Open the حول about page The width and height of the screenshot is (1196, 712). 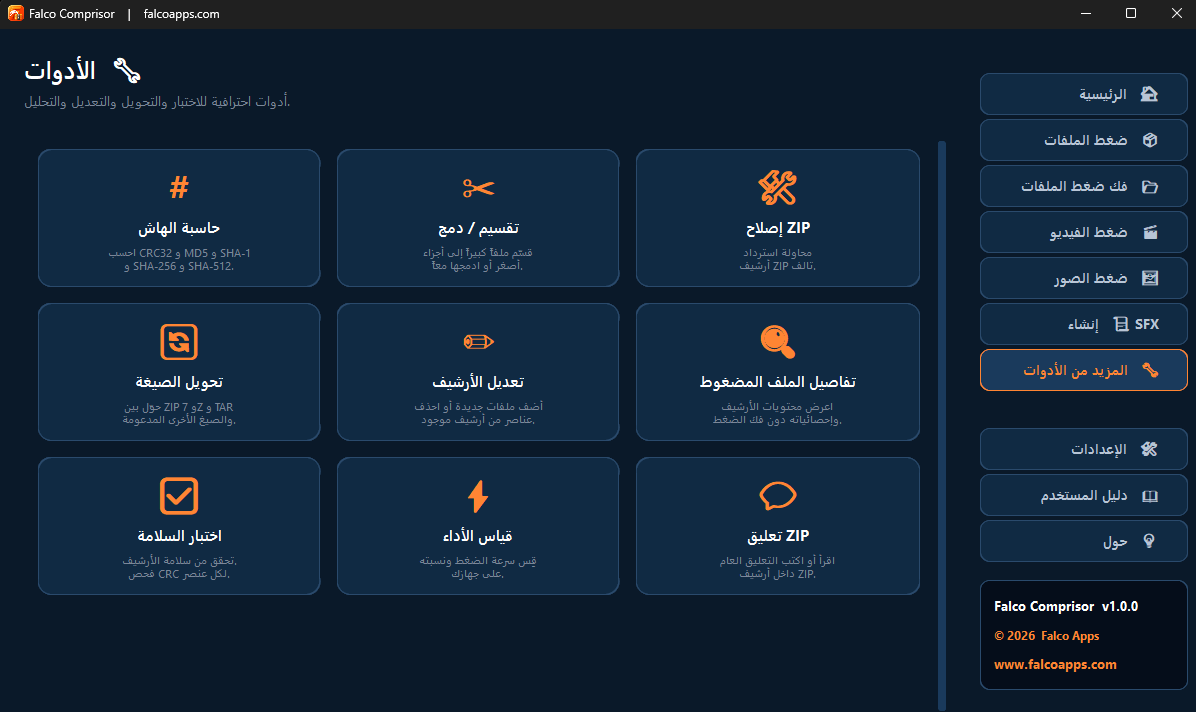click(1083, 541)
